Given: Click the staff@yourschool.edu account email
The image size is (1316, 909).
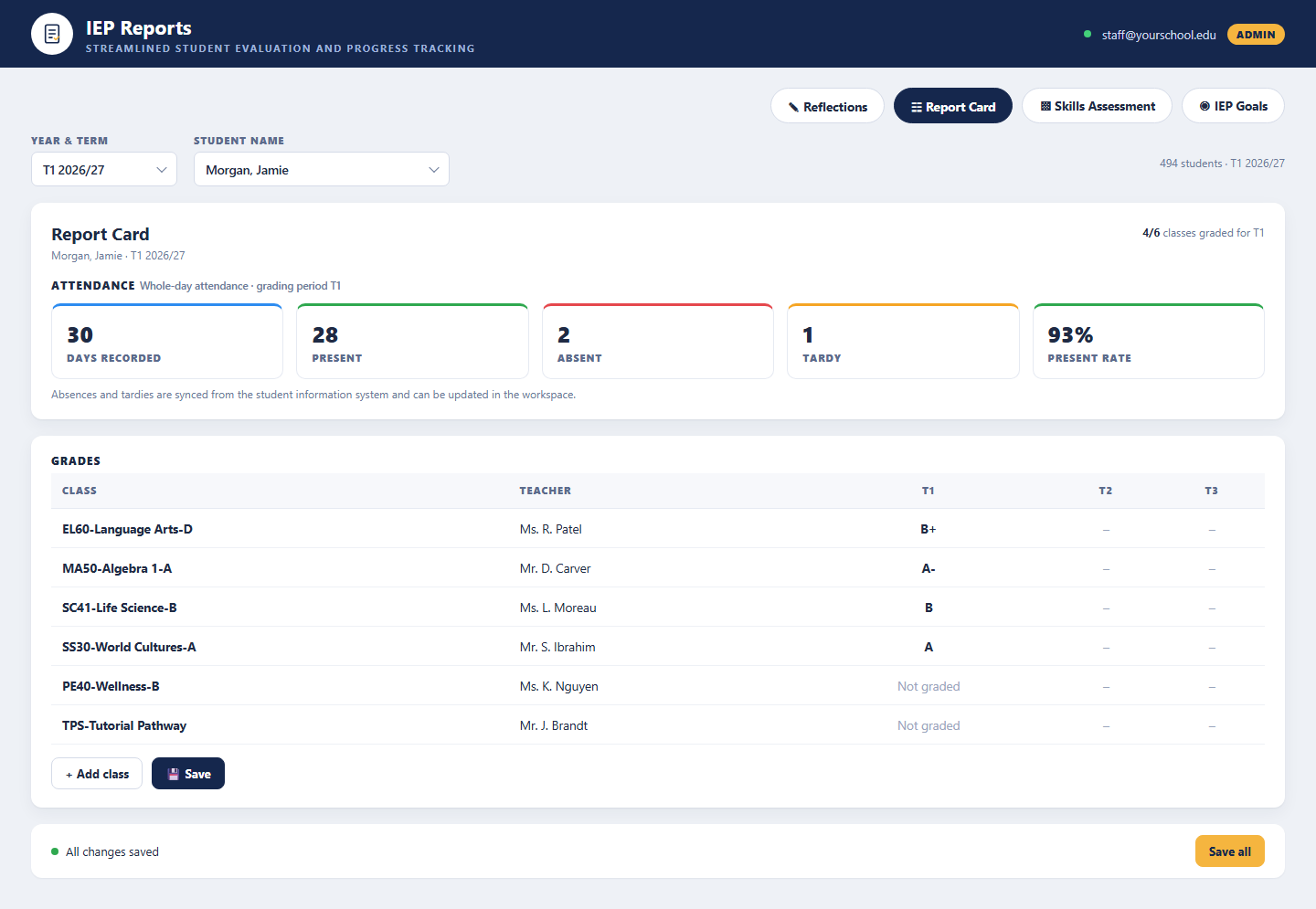Looking at the screenshot, I should (1159, 35).
